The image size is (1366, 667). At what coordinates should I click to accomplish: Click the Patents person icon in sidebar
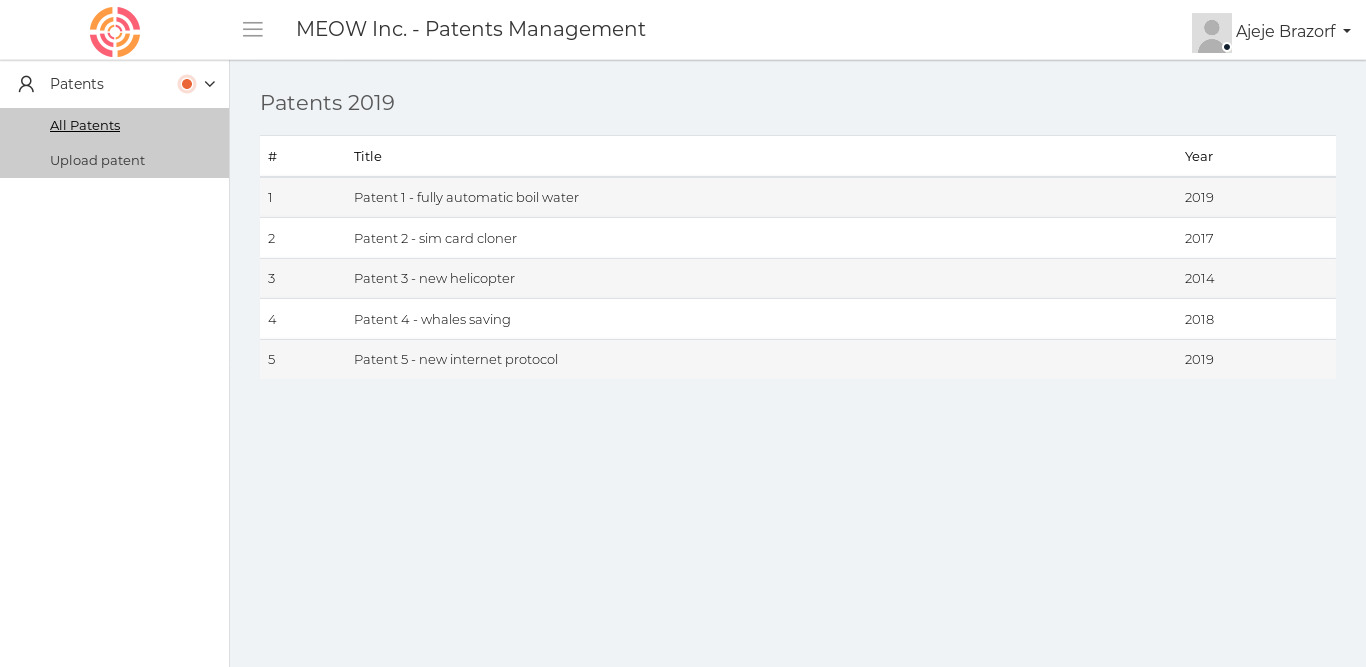pyautogui.click(x=25, y=84)
